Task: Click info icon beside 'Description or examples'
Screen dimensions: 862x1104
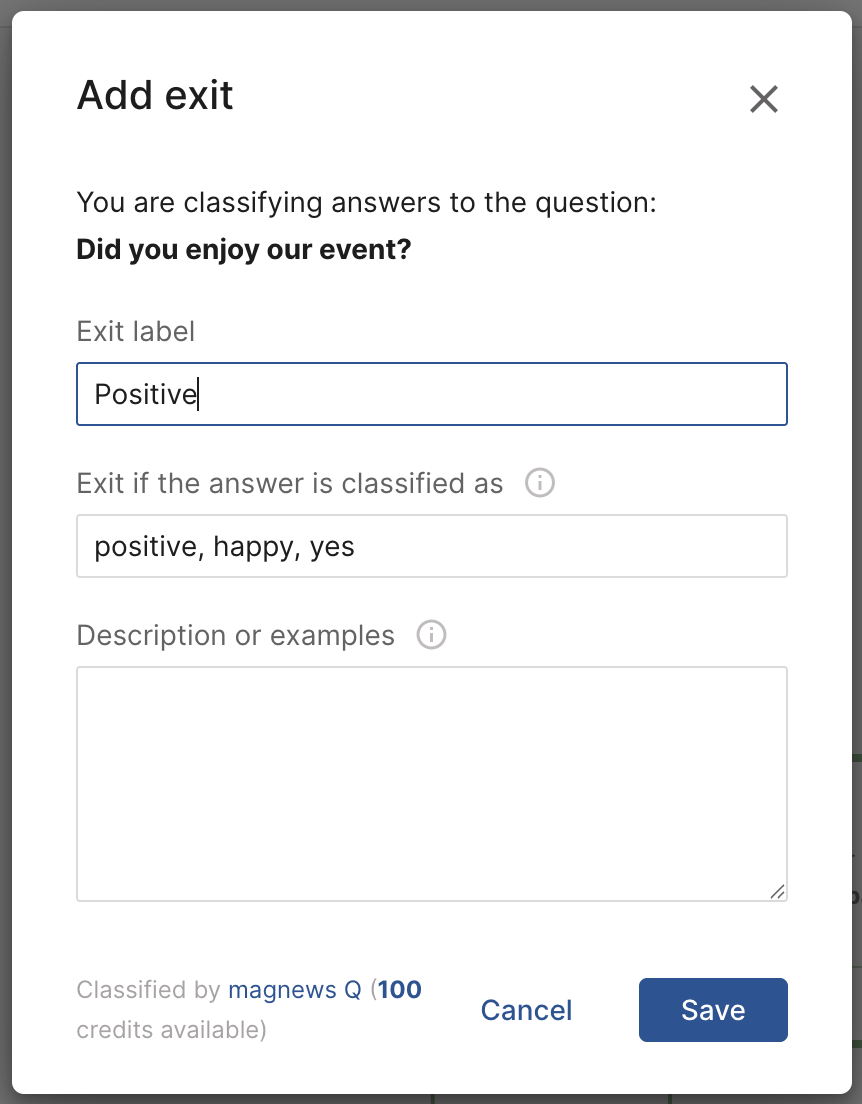Action: [x=431, y=636]
